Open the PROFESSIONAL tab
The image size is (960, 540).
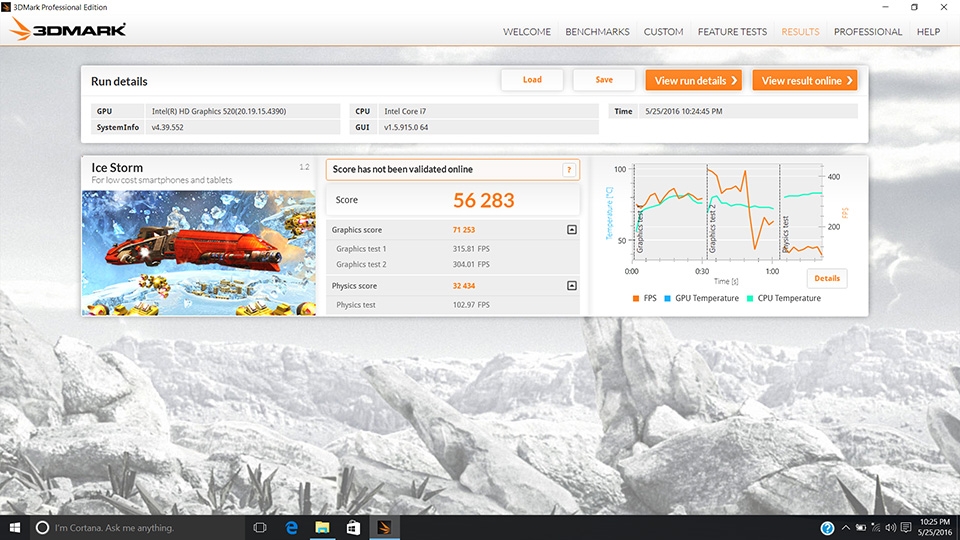pyautogui.click(x=868, y=32)
